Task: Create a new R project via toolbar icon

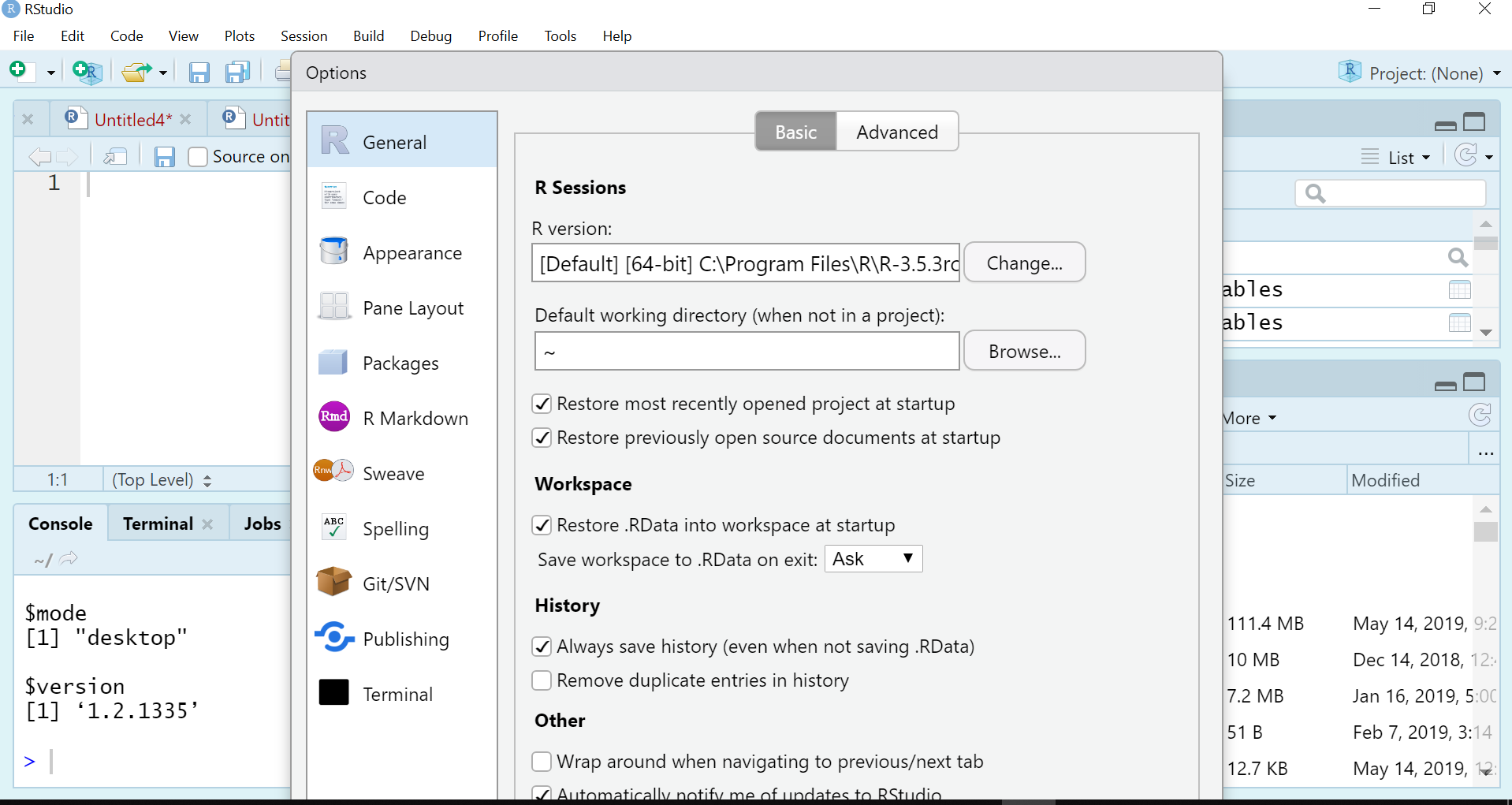Action: (x=87, y=72)
